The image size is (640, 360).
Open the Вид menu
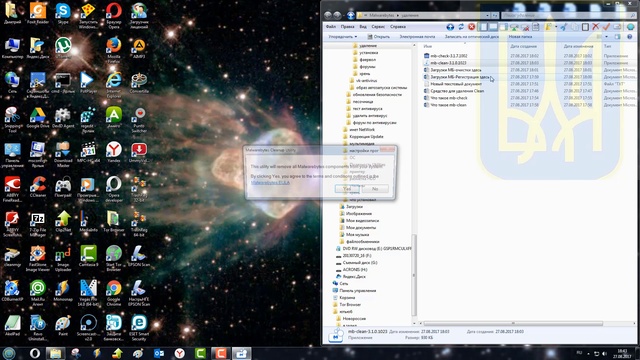[363, 27]
